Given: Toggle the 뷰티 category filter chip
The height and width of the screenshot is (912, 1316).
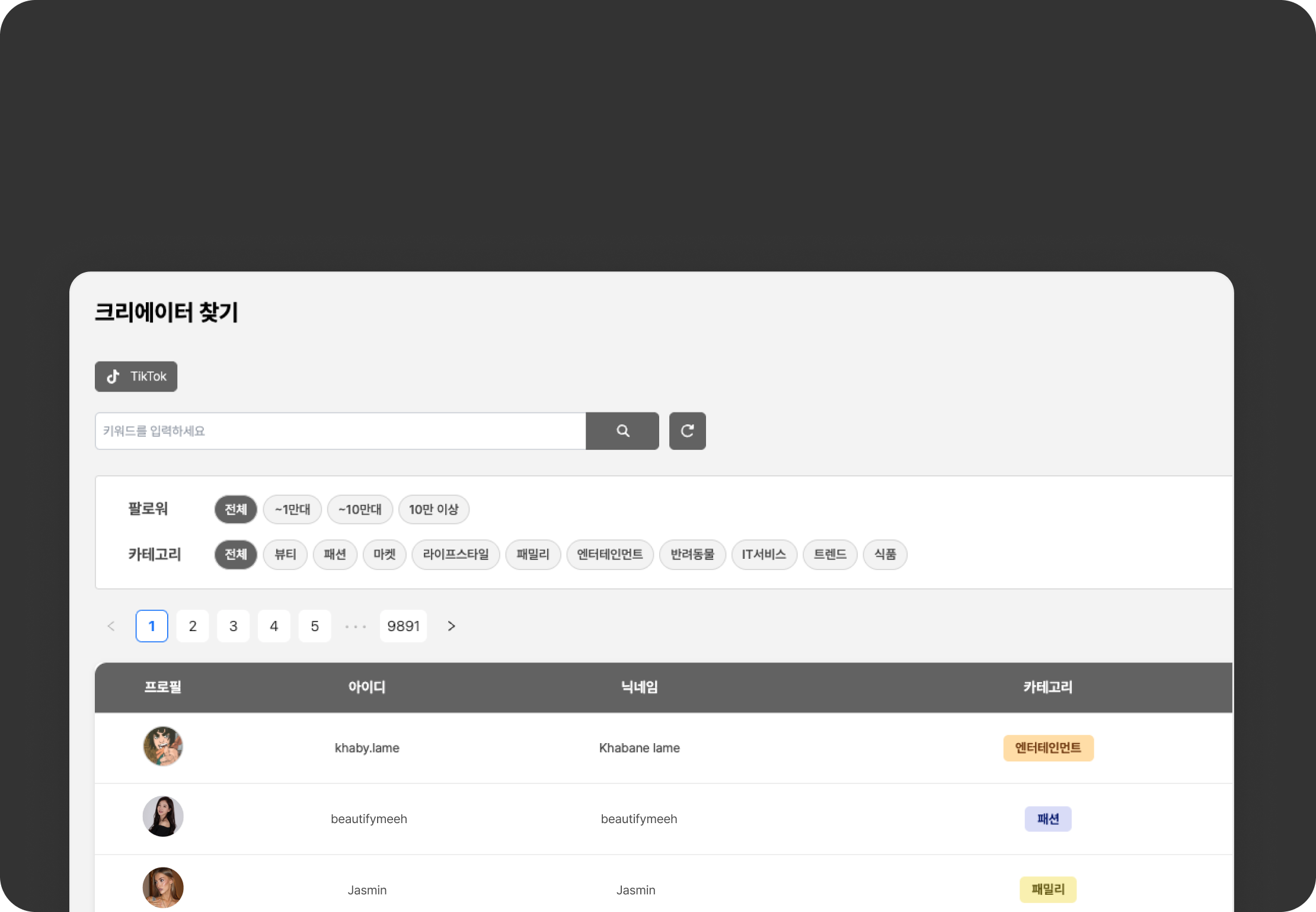Looking at the screenshot, I should tap(285, 555).
